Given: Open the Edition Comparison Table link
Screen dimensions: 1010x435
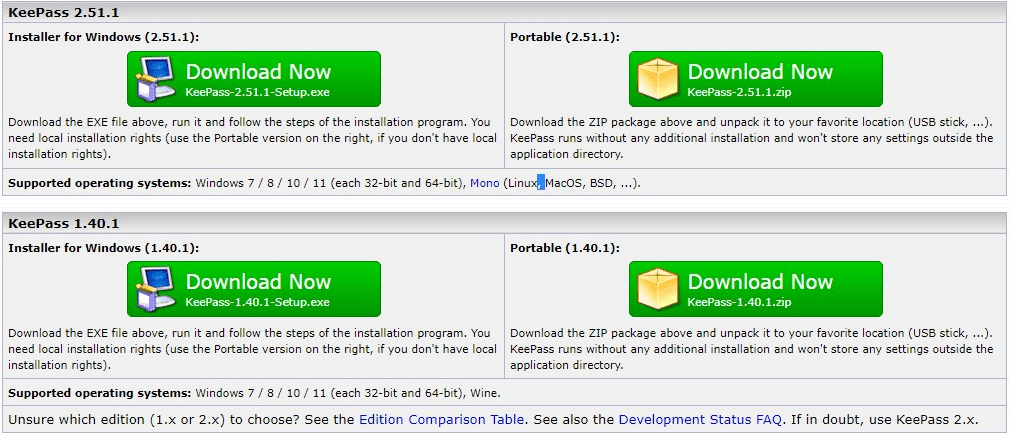Looking at the screenshot, I should tap(441, 420).
